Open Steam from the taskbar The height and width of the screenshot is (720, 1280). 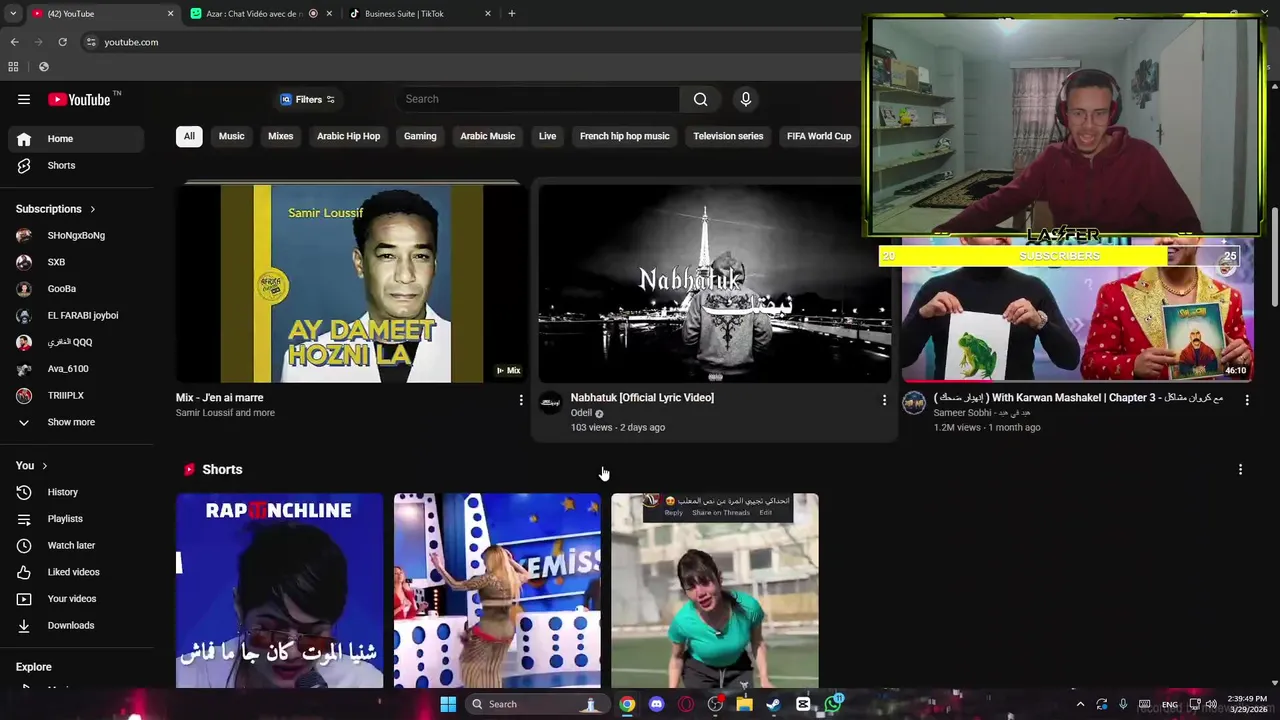click(x=773, y=704)
